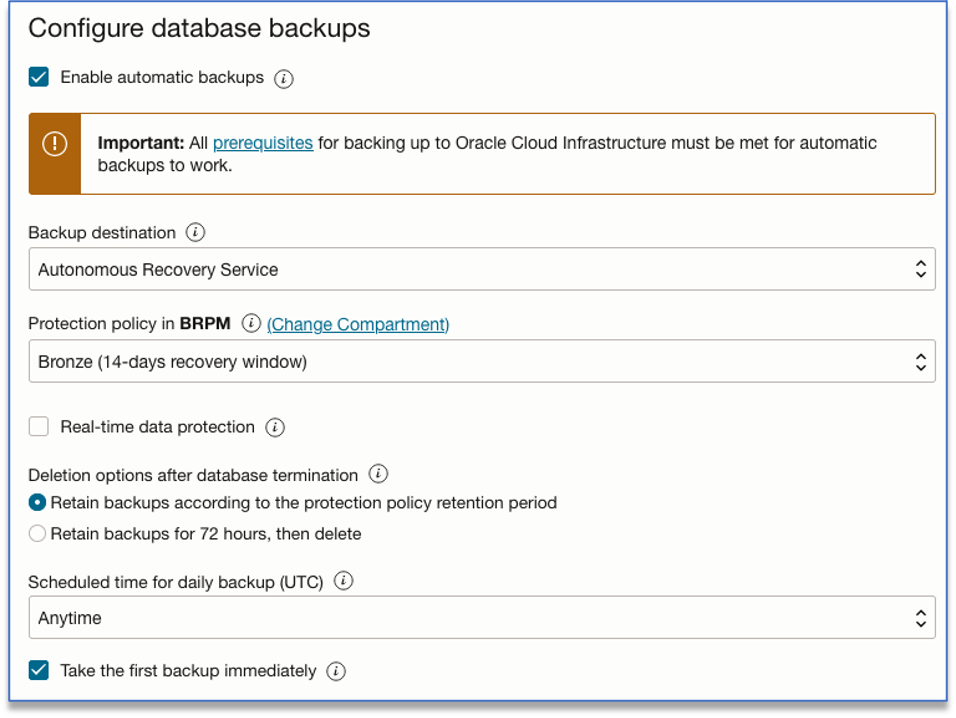
Task: Click info icon beside Take first backup immediately
Action: [336, 672]
